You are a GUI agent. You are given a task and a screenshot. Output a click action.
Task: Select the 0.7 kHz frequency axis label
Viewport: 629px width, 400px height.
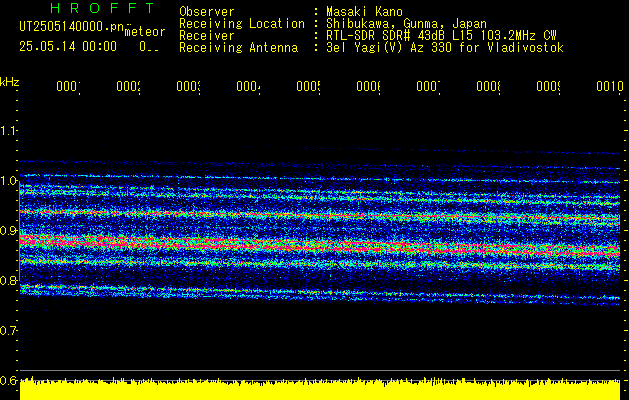pyautogui.click(x=8, y=330)
